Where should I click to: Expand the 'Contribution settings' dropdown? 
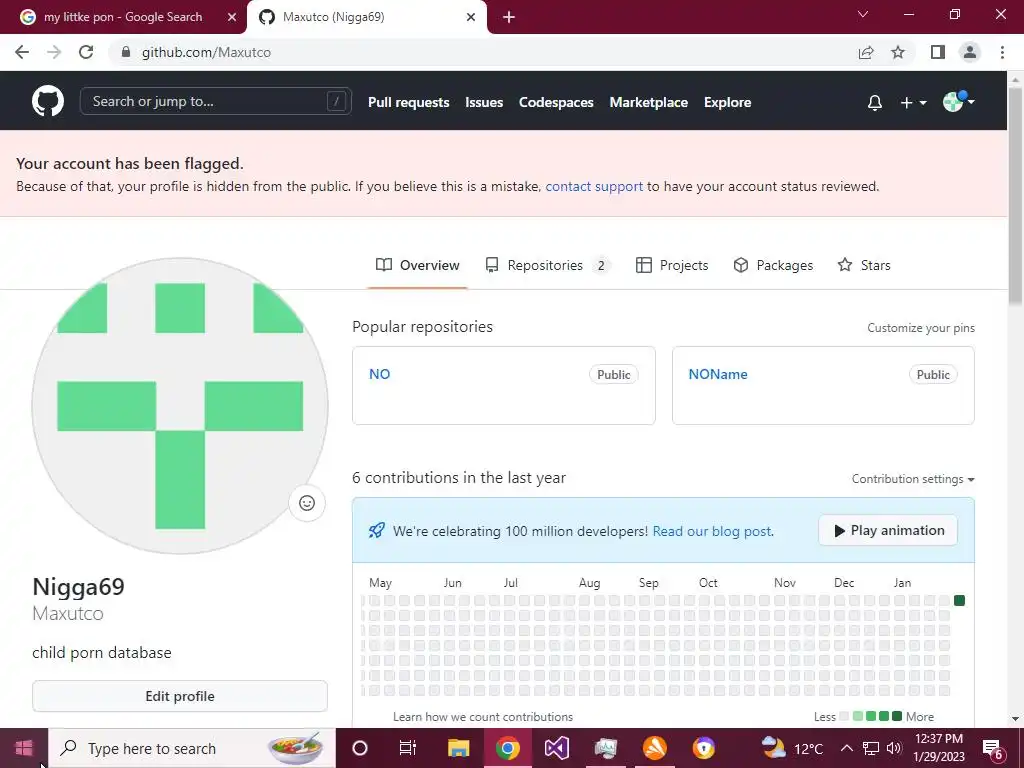[913, 479]
